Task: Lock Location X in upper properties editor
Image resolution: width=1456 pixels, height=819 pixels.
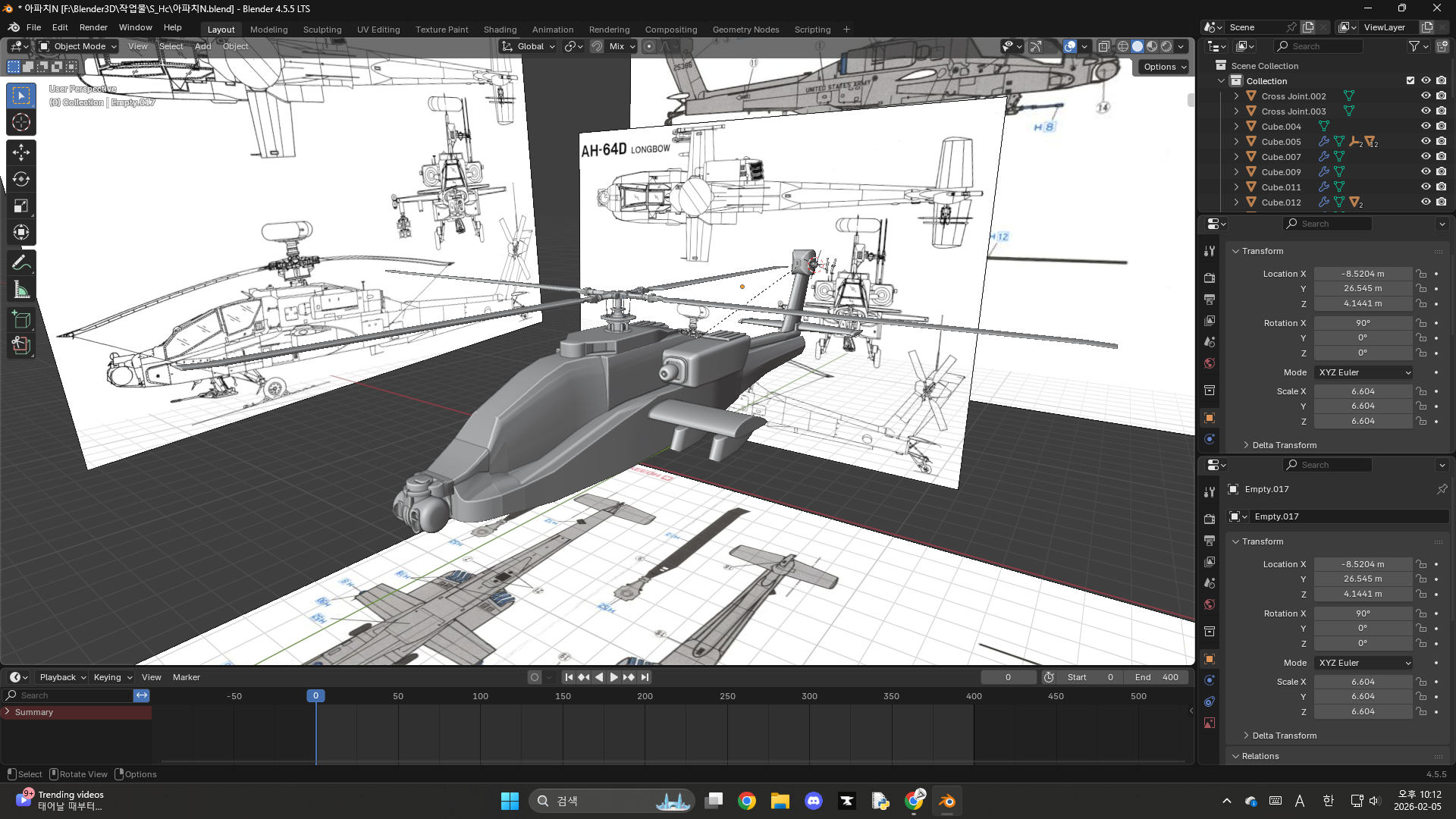Action: 1421,274
